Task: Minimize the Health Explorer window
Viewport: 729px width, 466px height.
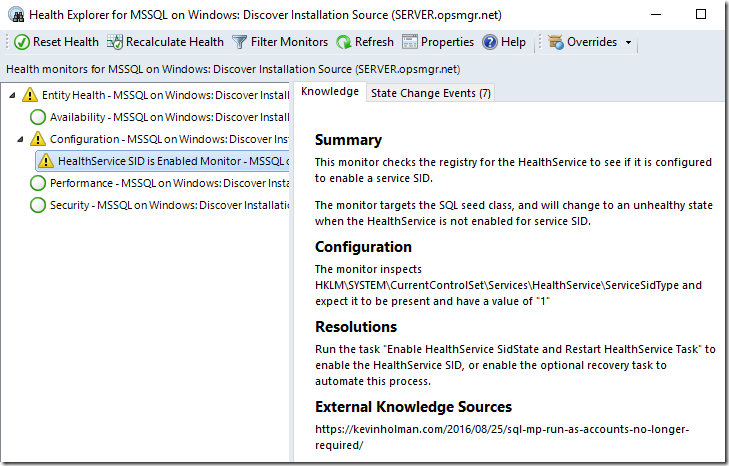Action: click(x=656, y=14)
